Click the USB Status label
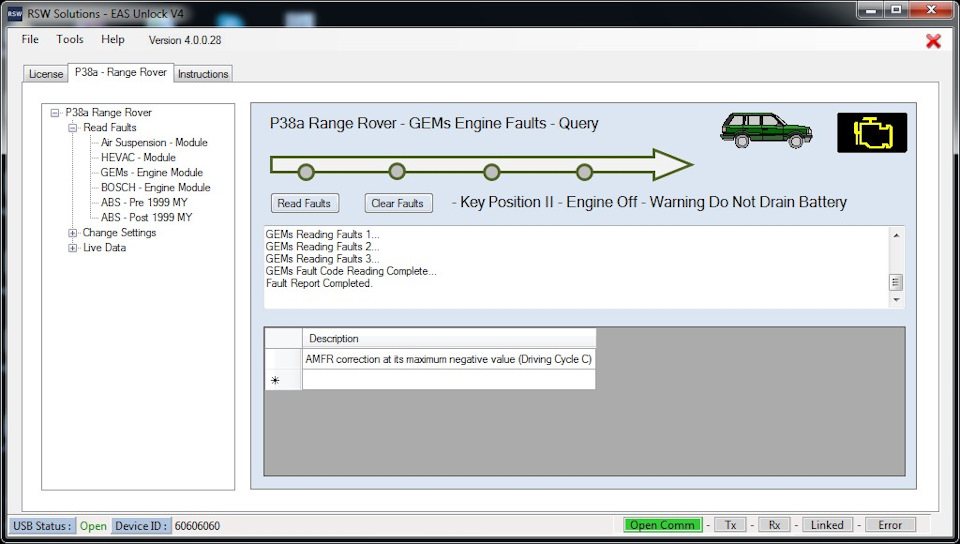The height and width of the screenshot is (544, 960). (x=42, y=526)
